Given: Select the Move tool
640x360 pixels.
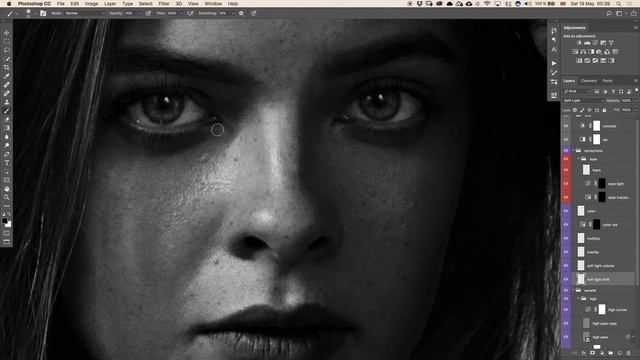Looking at the screenshot, I should 7,33.
